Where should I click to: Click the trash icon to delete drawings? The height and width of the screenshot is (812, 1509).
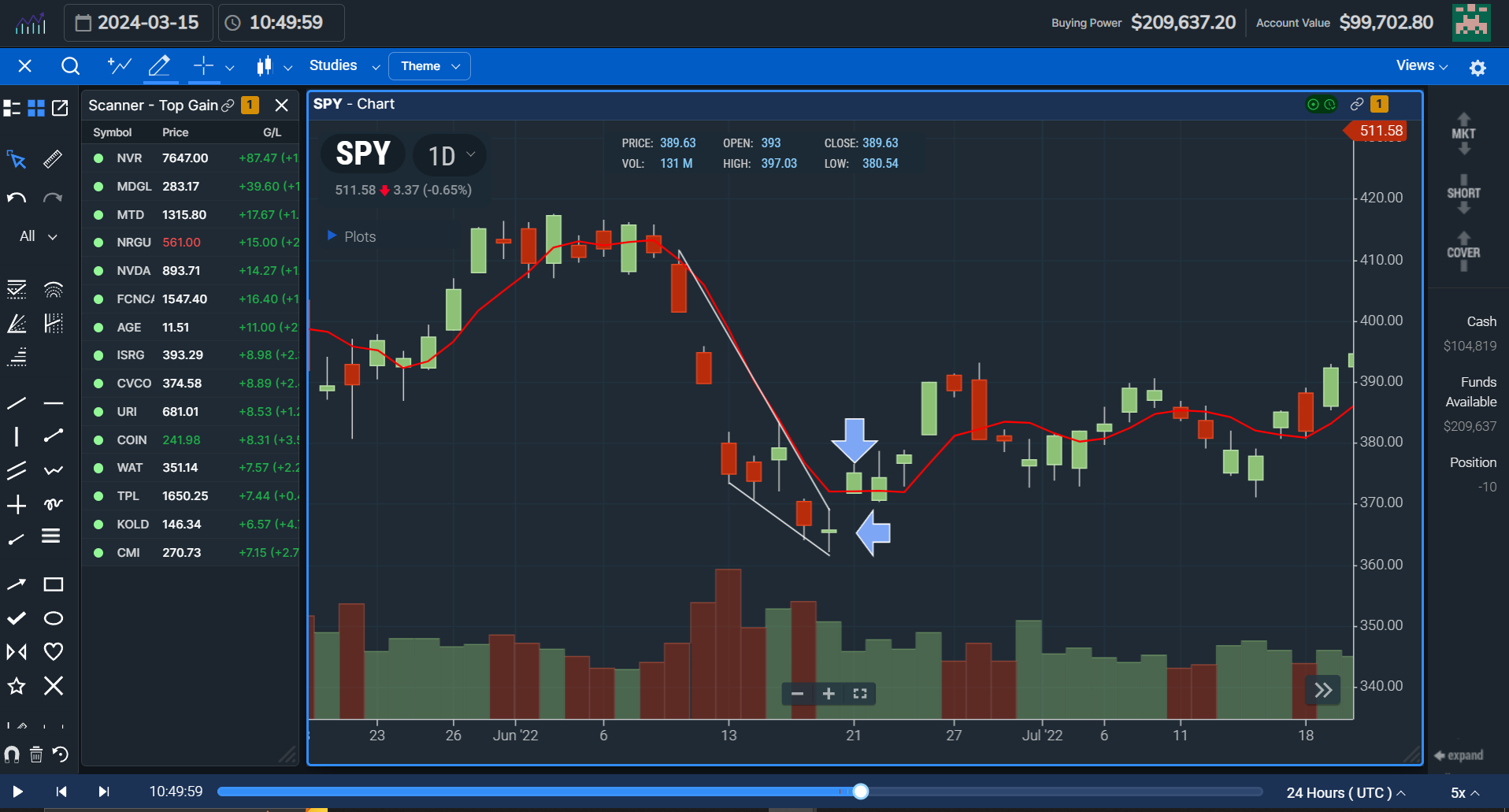pos(36,755)
